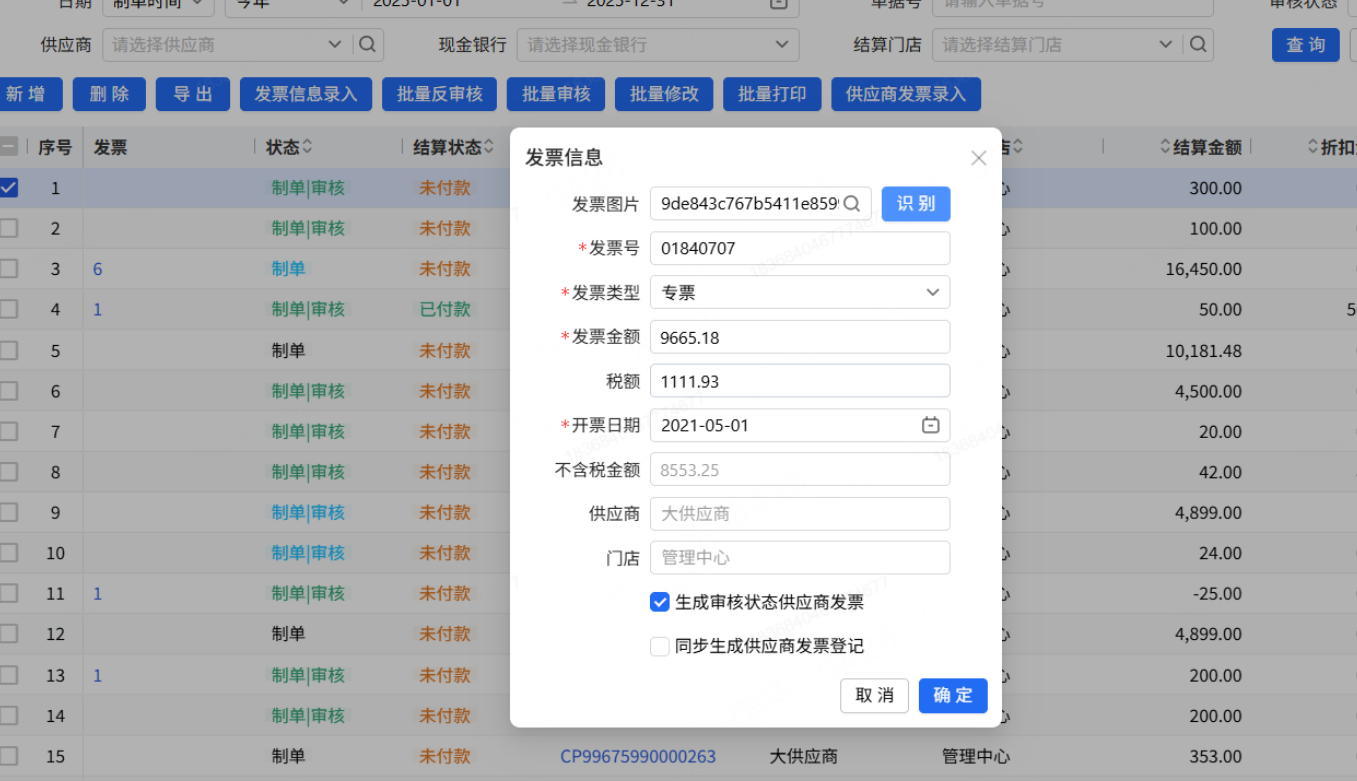Uncheck the row 1 selection checkbox
The height and width of the screenshot is (781, 1357).
(9, 187)
